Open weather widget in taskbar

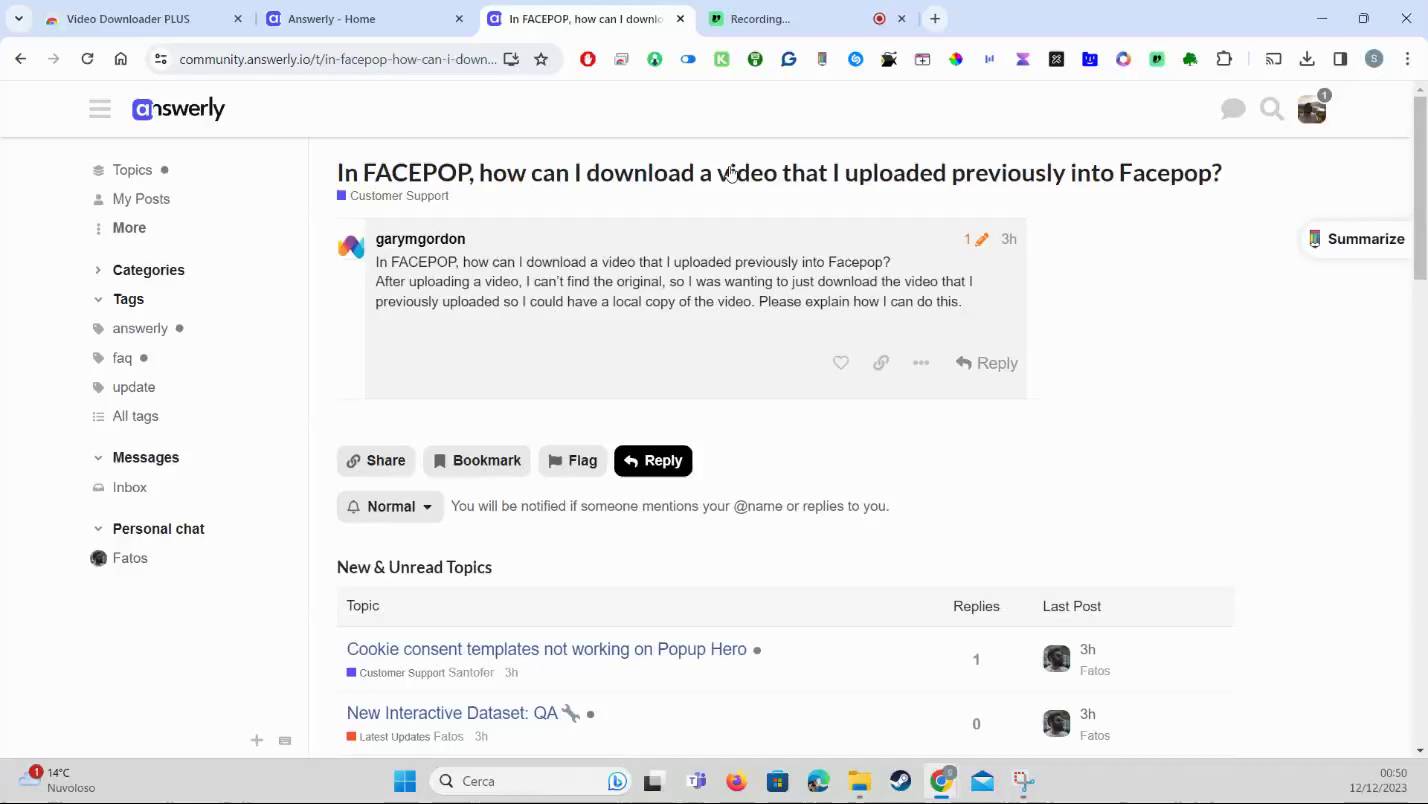[58, 780]
